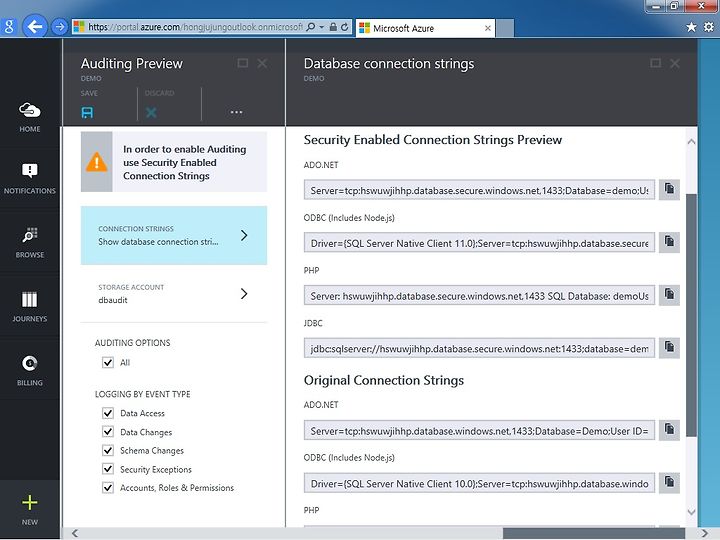
Task: Click the secure ODBC connection string field
Action: click(479, 242)
